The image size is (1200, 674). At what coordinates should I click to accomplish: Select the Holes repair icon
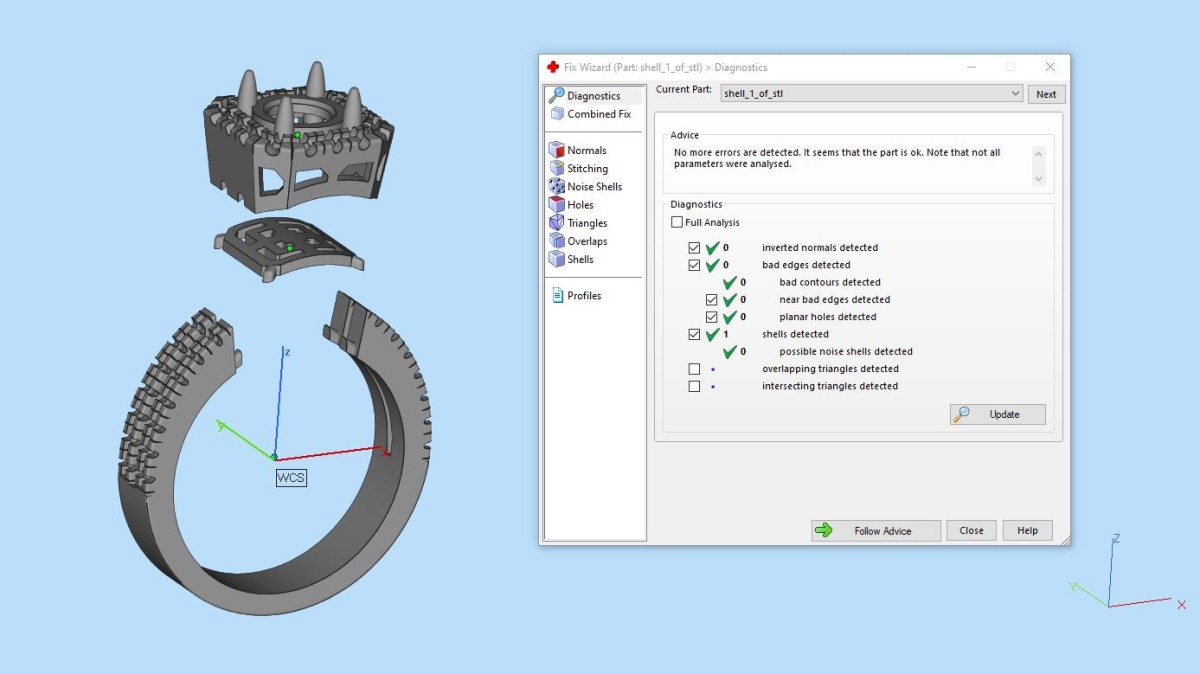(557, 204)
